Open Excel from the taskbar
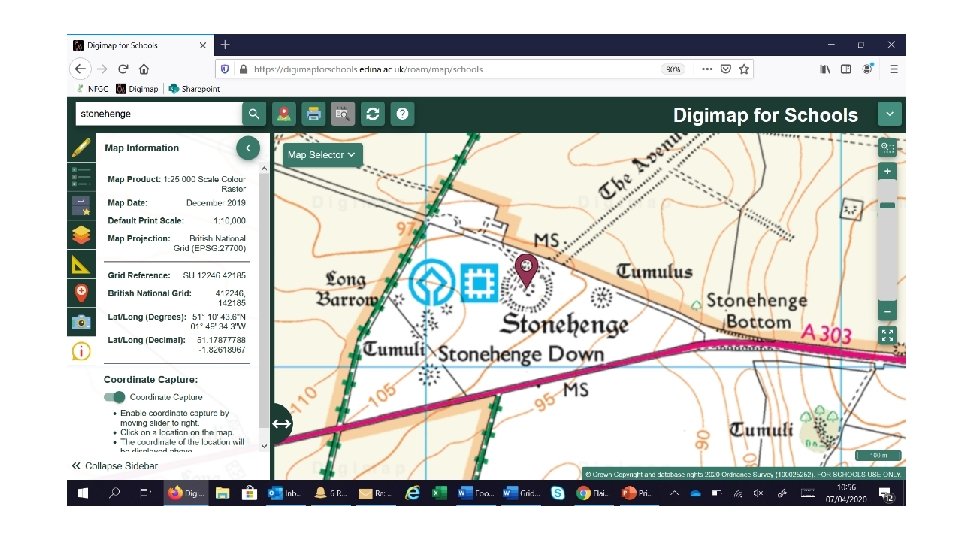Viewport: 960px width, 540px height. coord(440,493)
